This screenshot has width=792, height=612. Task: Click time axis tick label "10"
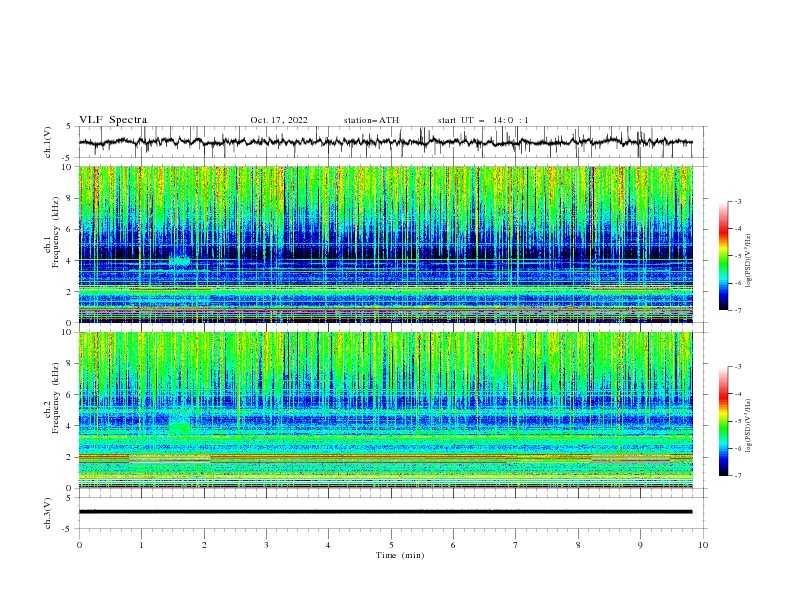tap(703, 545)
